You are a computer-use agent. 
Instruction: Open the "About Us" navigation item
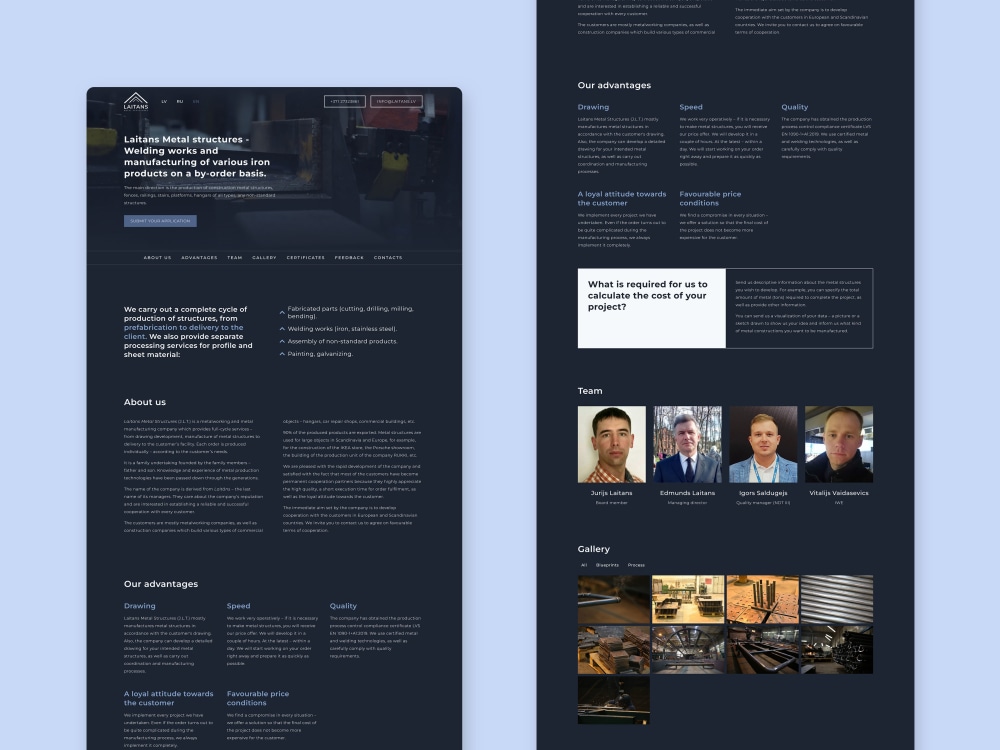coord(158,257)
